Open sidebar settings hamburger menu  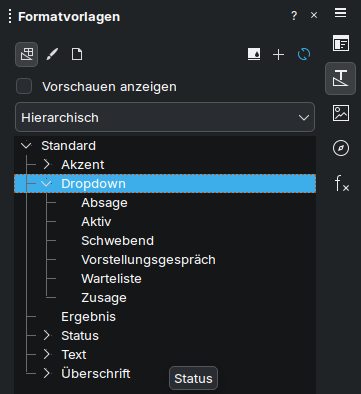click(x=341, y=13)
